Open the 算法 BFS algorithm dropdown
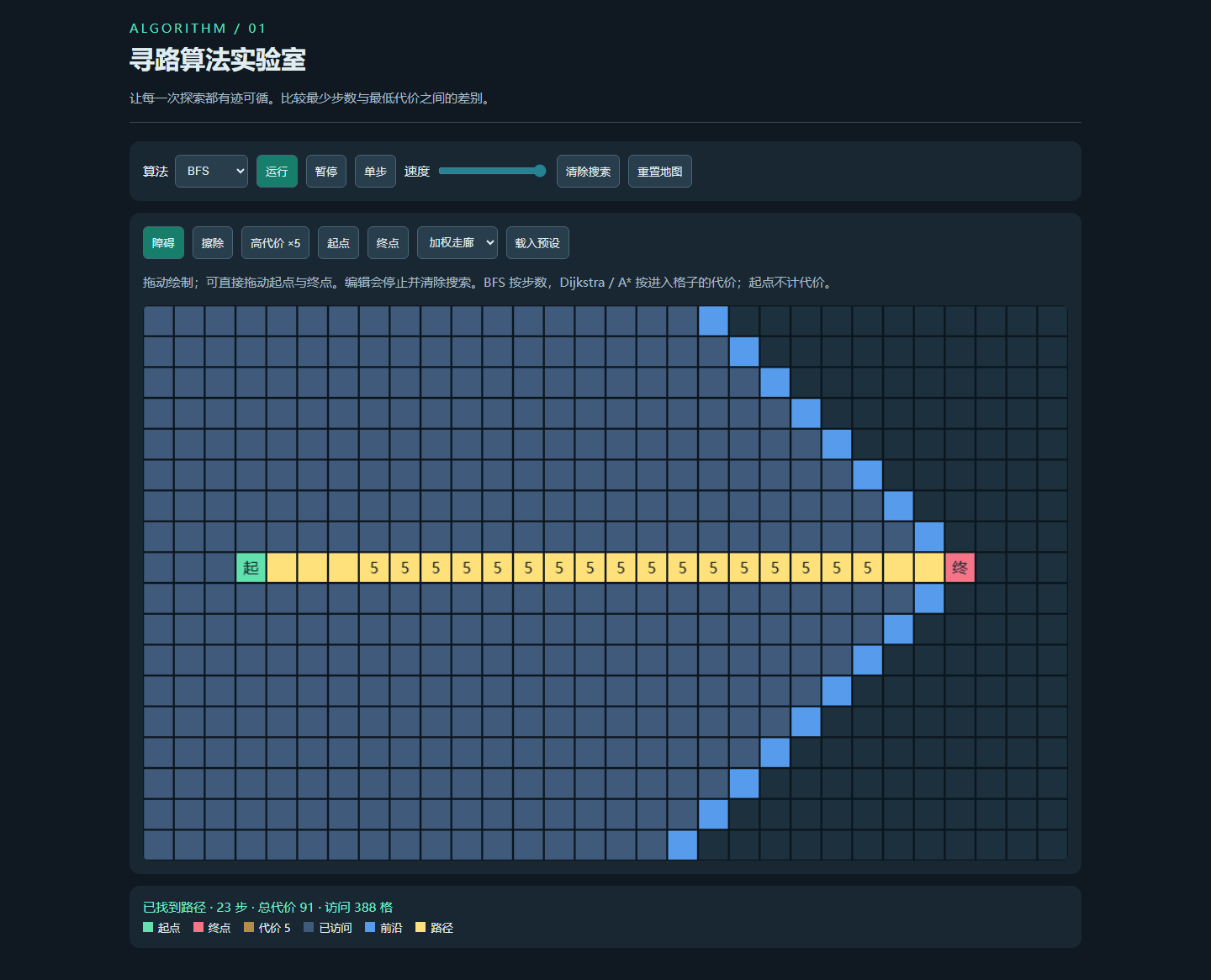This screenshot has height=980, width=1211. click(211, 172)
